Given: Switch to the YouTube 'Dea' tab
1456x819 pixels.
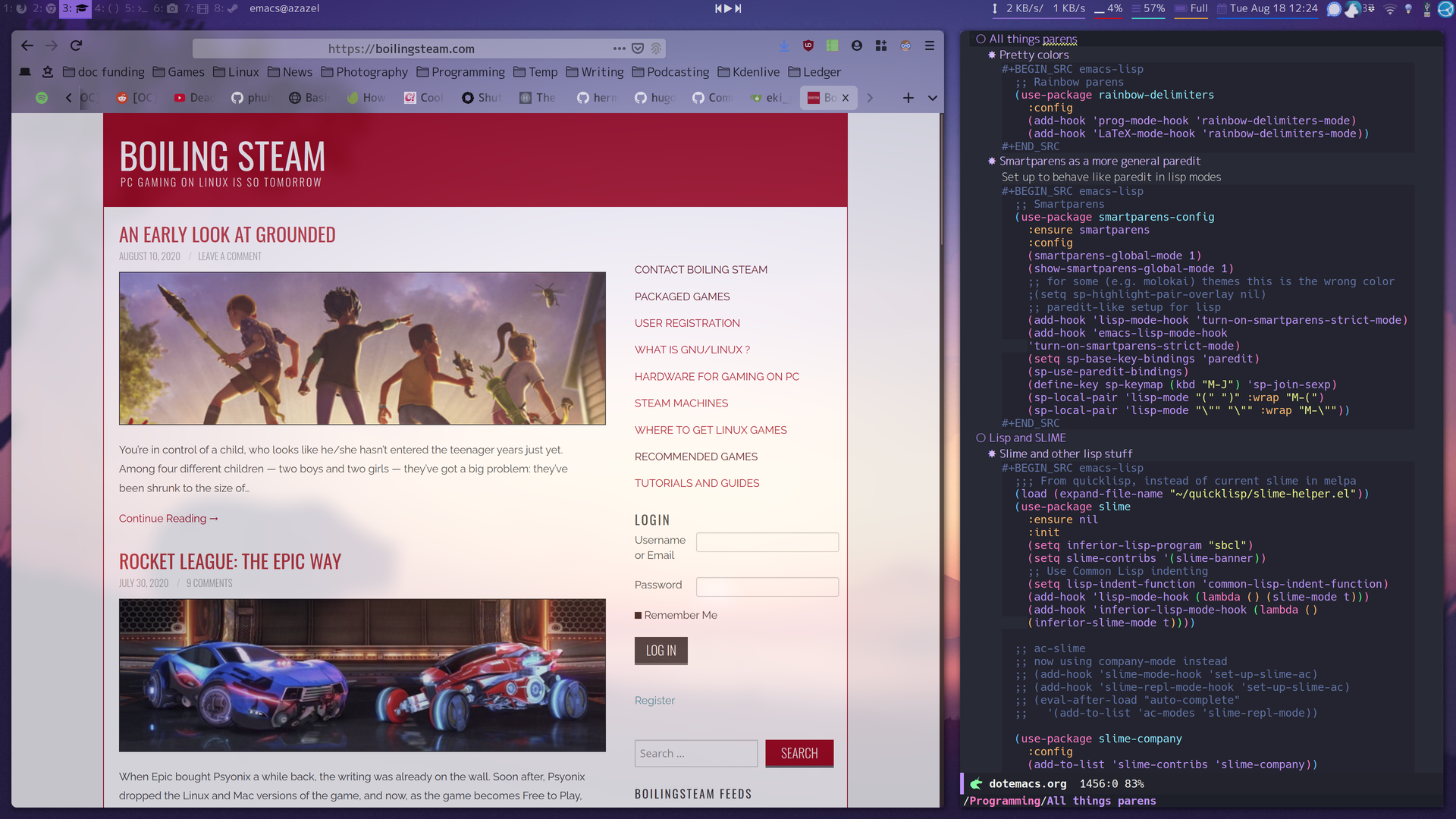Looking at the screenshot, I should 193,98.
